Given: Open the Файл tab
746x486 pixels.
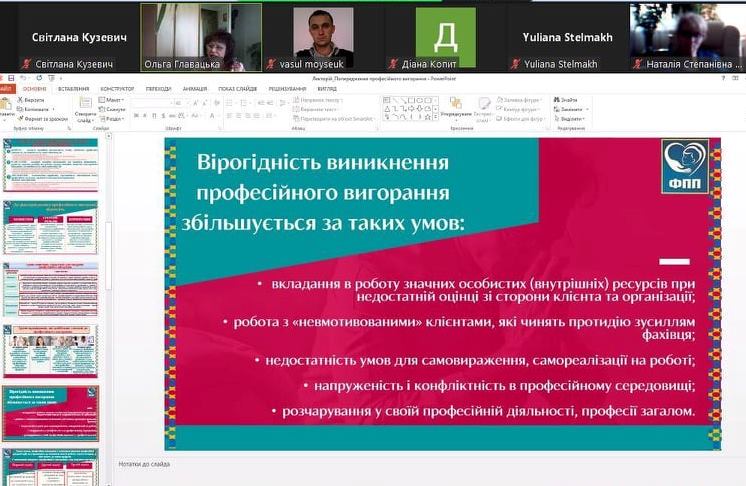Looking at the screenshot, I should (x=7, y=88).
